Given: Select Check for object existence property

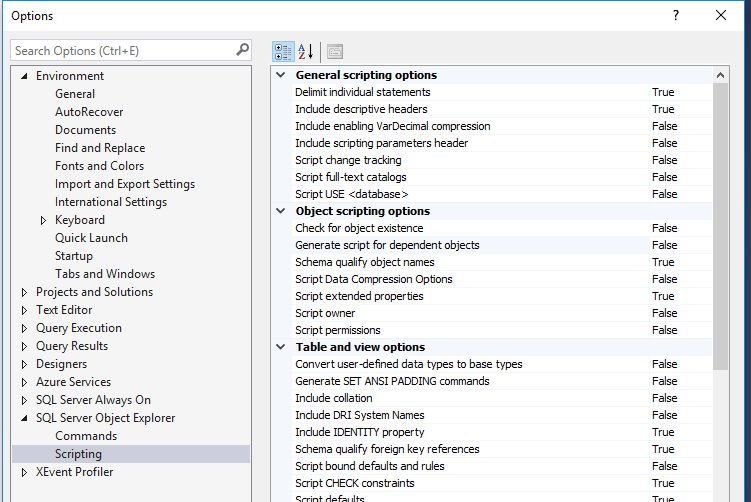Looking at the screenshot, I should click(x=359, y=228).
